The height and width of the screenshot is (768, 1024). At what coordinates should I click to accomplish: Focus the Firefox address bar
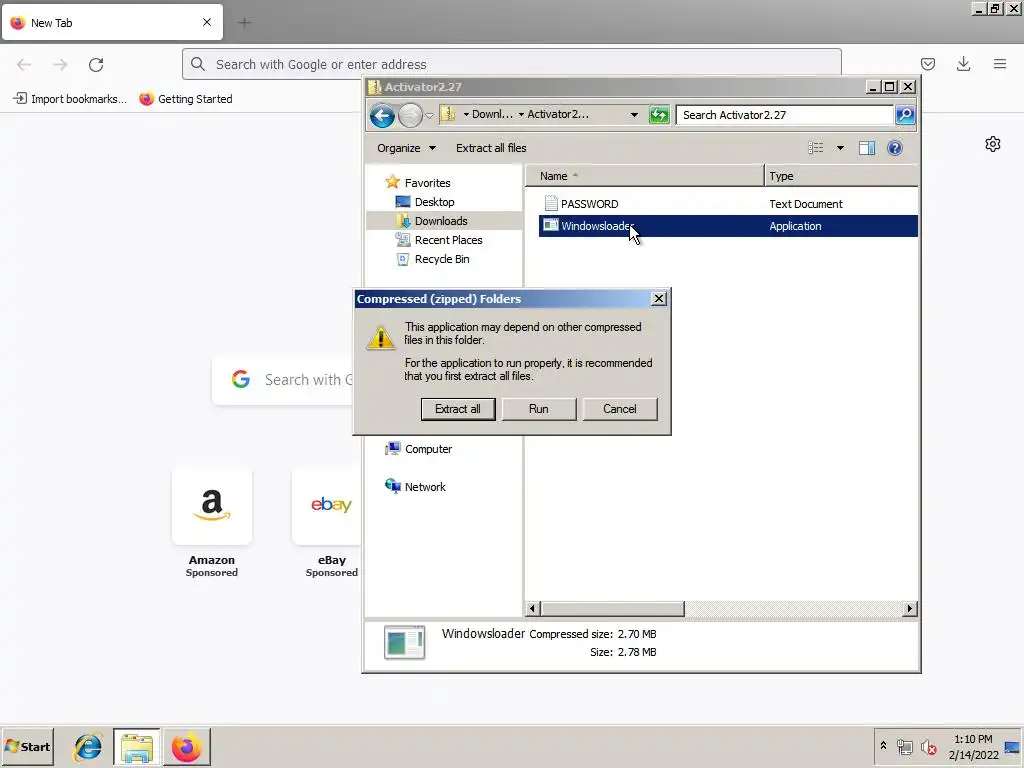pyautogui.click(x=511, y=64)
